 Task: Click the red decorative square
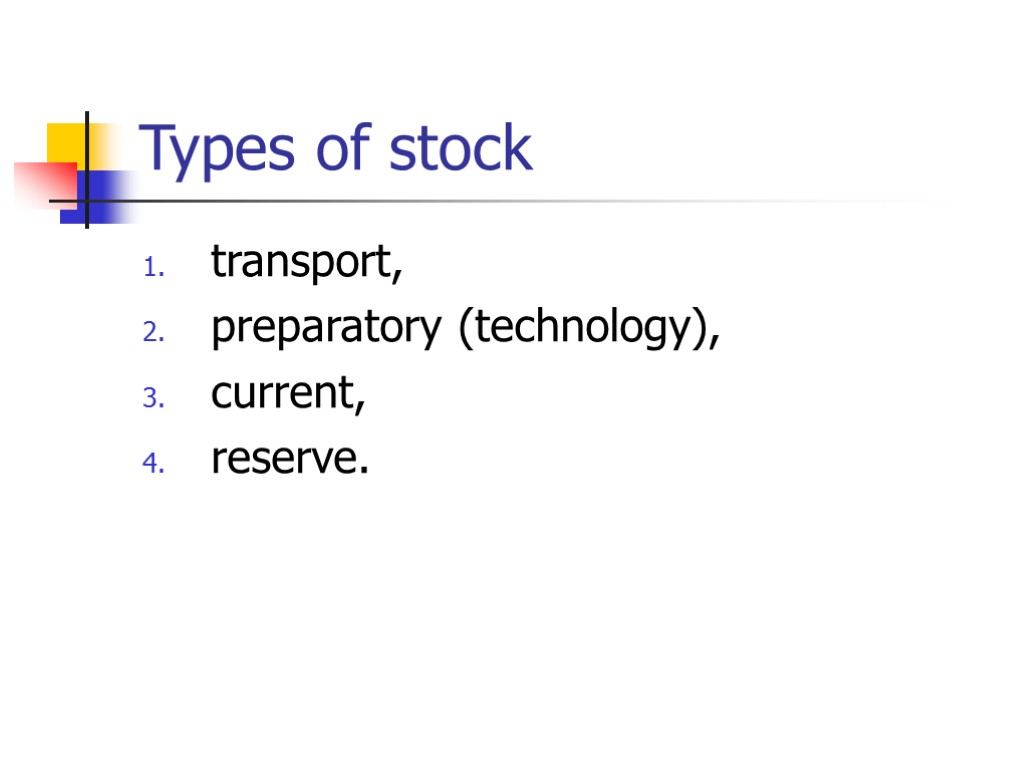(x=38, y=185)
